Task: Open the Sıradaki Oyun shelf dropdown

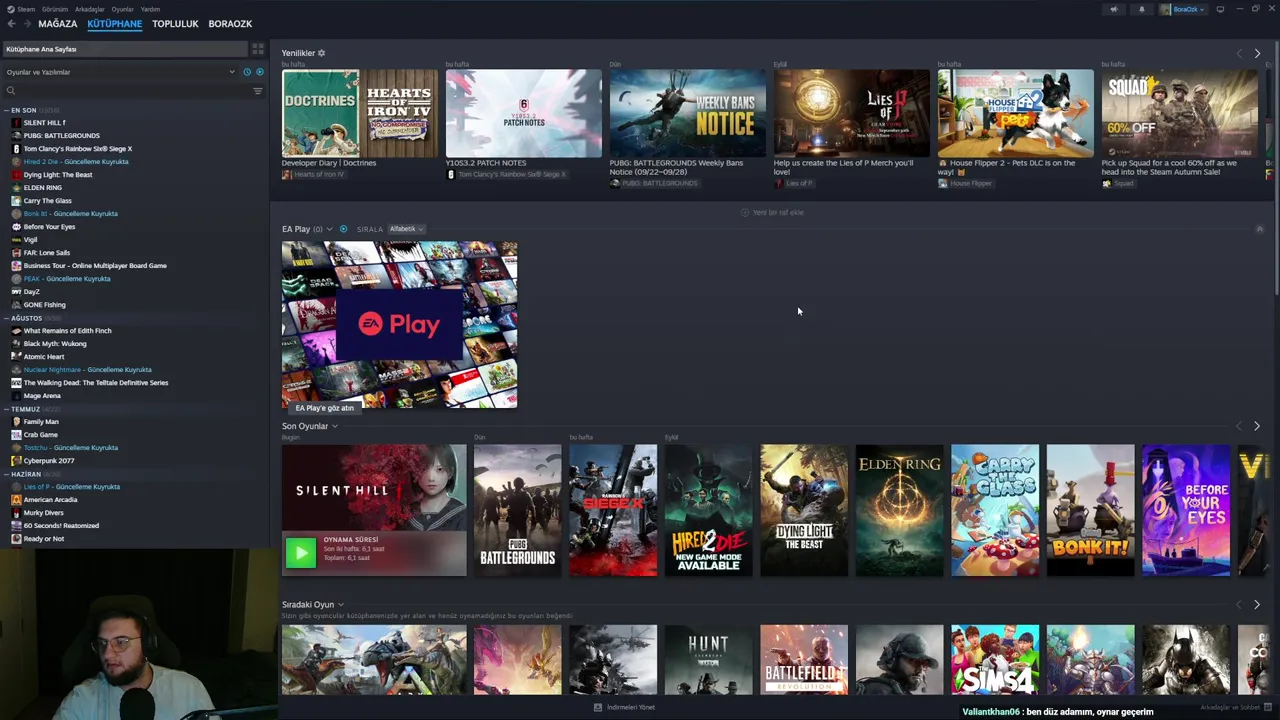Action: 341,604
